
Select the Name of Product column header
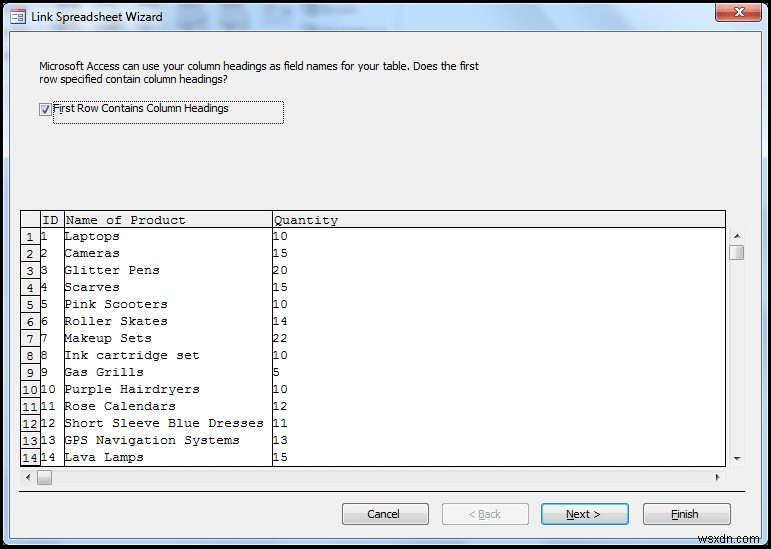(168, 220)
